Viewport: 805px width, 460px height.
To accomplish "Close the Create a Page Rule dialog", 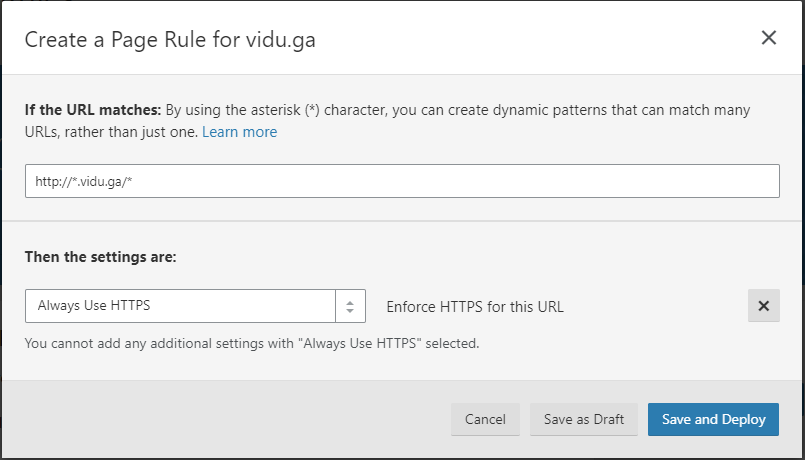I will pyautogui.click(x=768, y=38).
